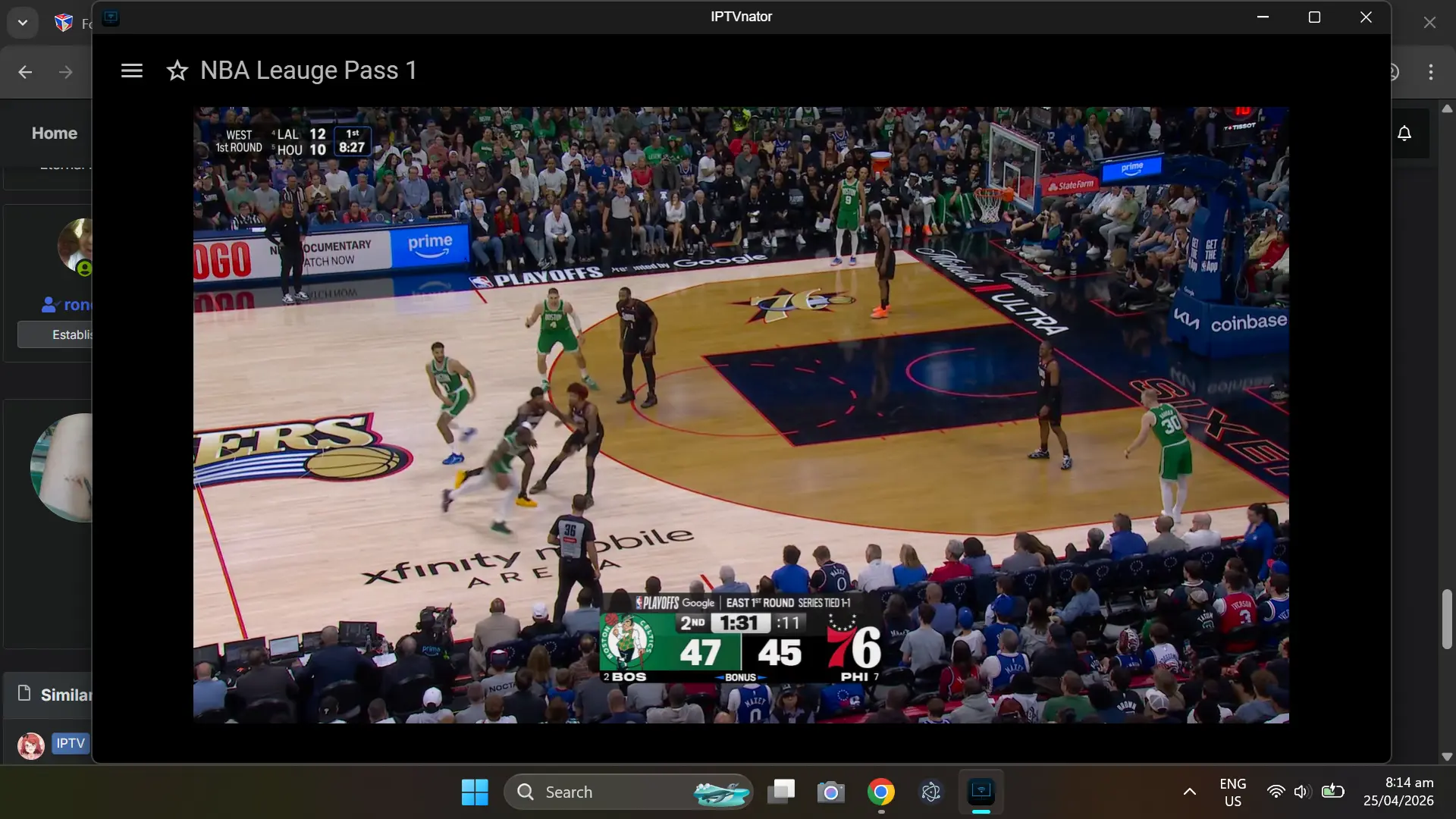The width and height of the screenshot is (1456, 819).
Task: Click the browser toolbar icon beside menu
Action: pyautogui.click(x=1395, y=72)
